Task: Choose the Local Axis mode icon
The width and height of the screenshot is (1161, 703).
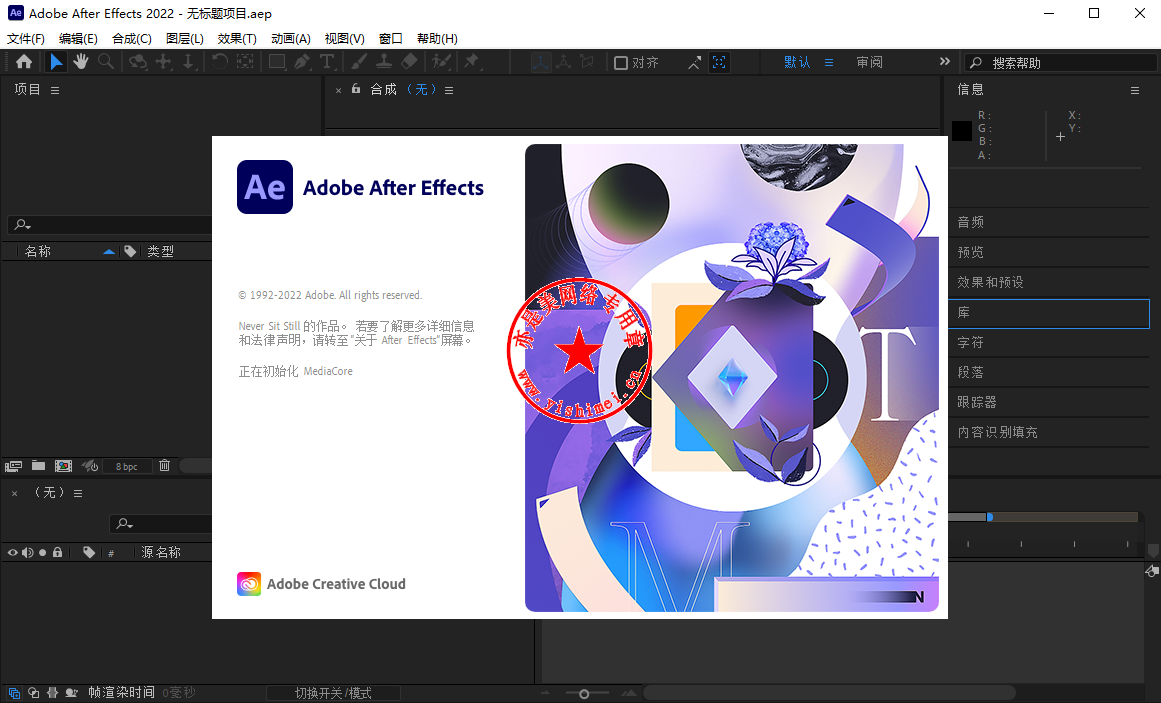Action: pos(541,62)
